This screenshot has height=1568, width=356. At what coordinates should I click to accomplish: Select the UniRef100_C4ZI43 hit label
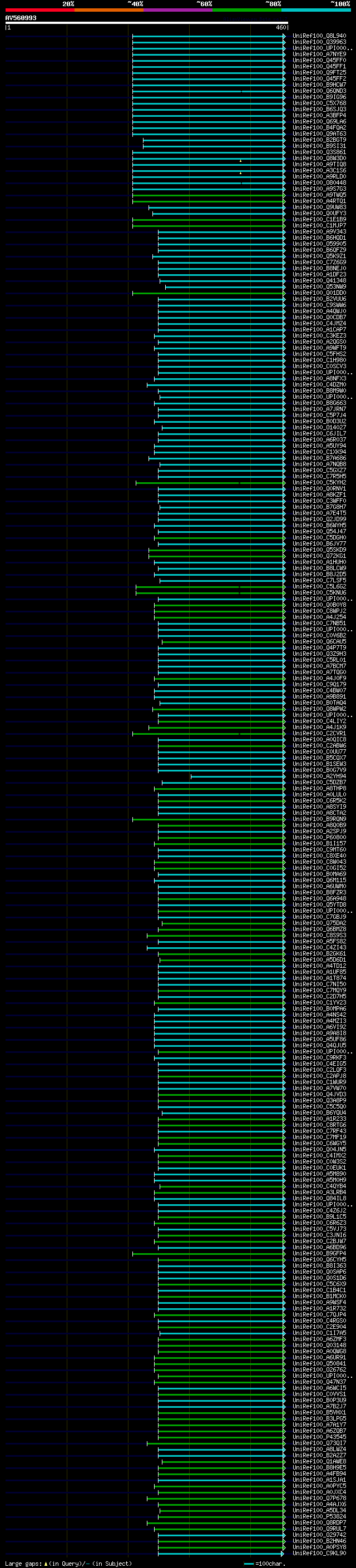coord(319,948)
